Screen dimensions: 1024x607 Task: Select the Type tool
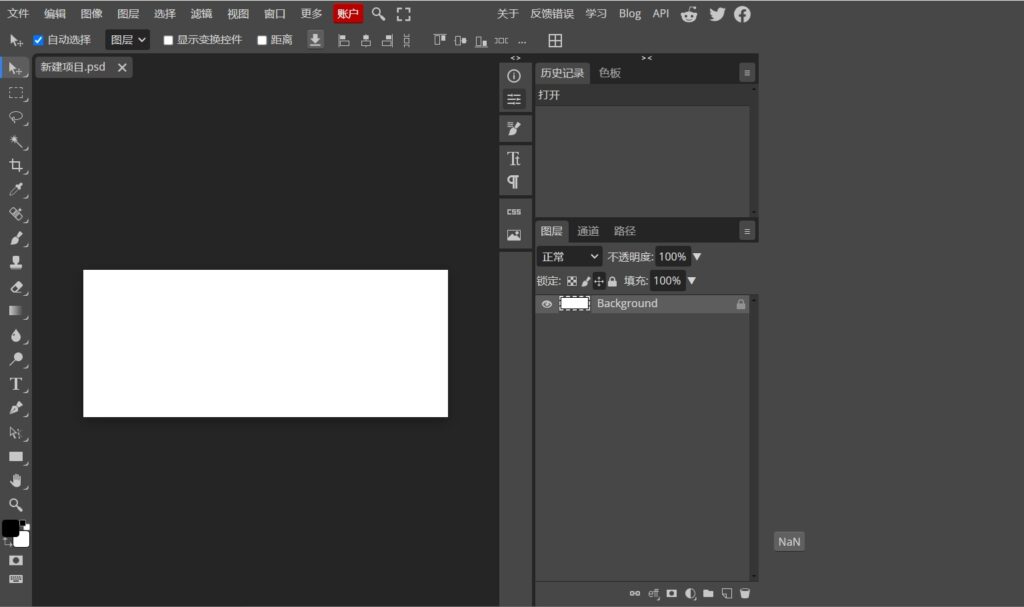pos(16,385)
